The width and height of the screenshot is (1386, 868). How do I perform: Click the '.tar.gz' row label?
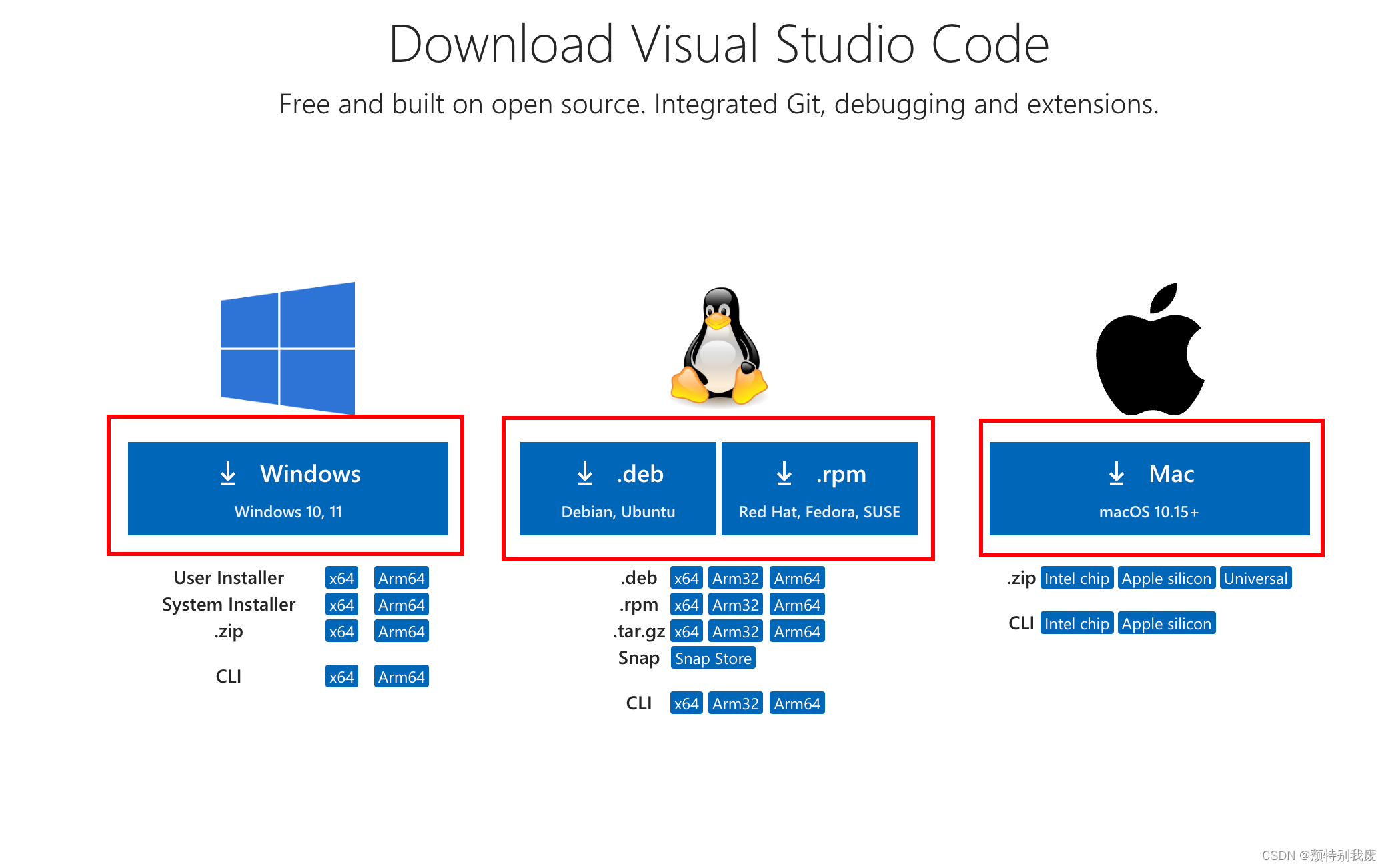coord(639,631)
